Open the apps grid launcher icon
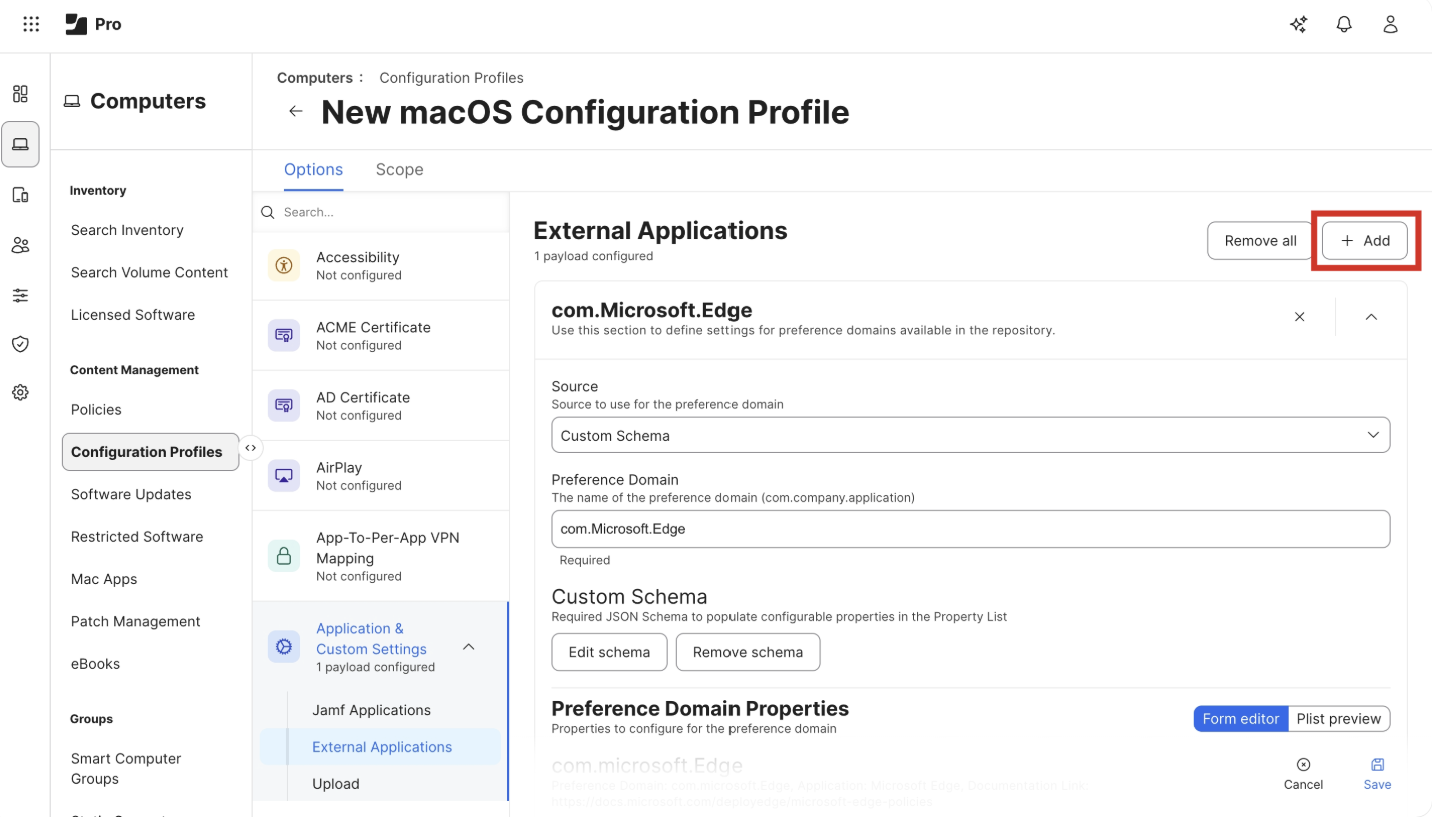 pyautogui.click(x=31, y=25)
